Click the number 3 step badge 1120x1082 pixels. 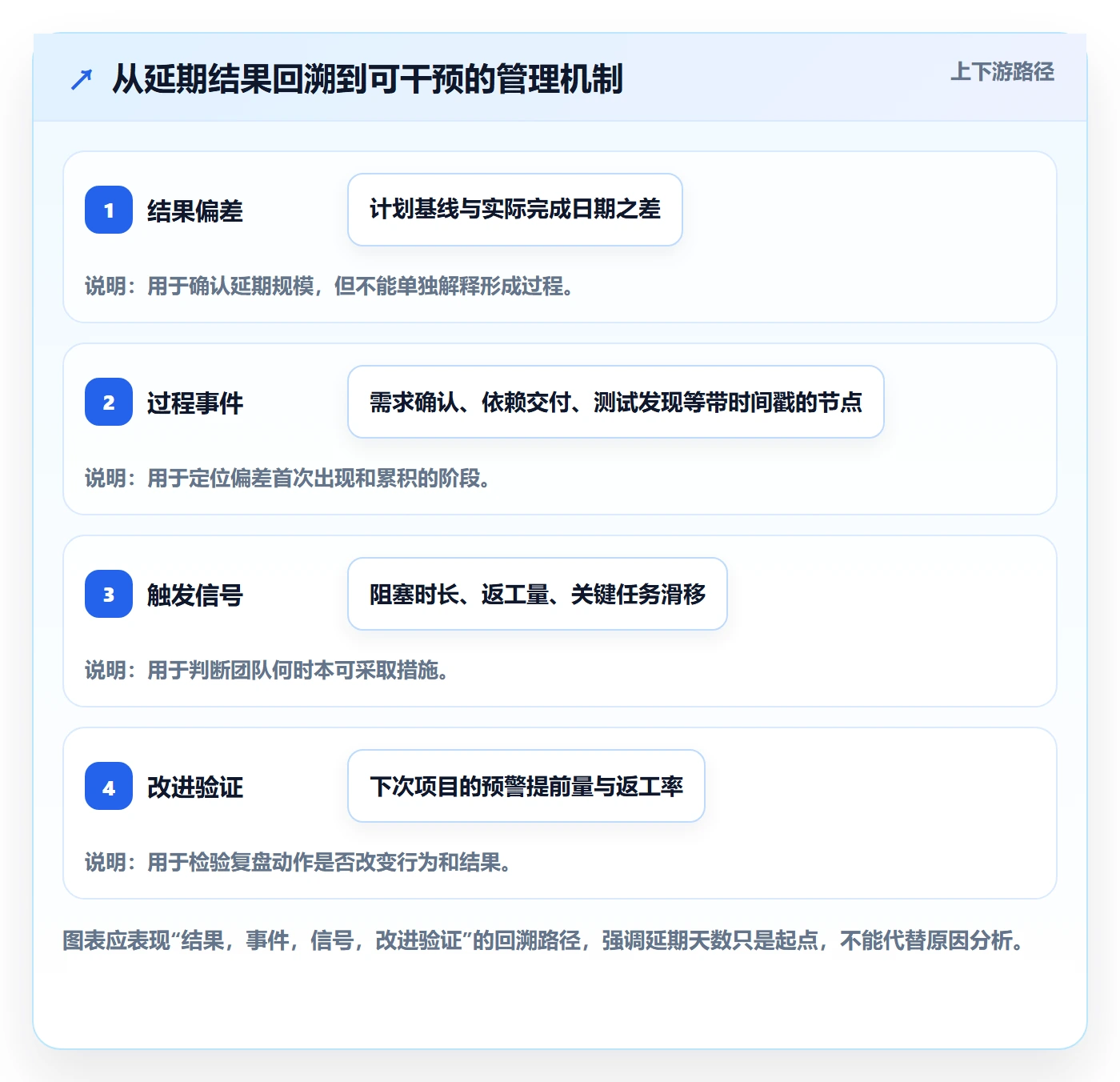(109, 594)
